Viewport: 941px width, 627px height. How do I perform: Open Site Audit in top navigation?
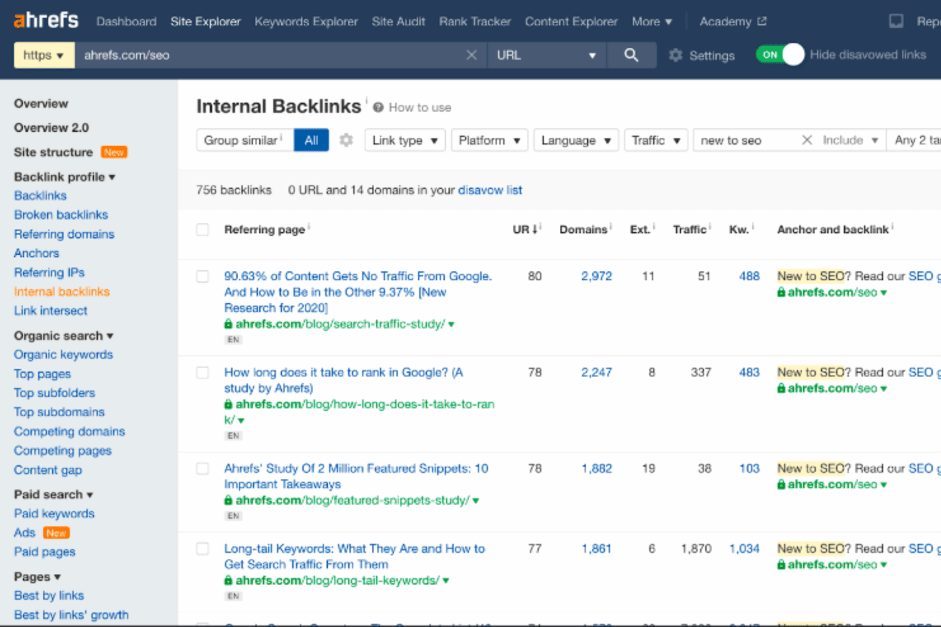398,22
